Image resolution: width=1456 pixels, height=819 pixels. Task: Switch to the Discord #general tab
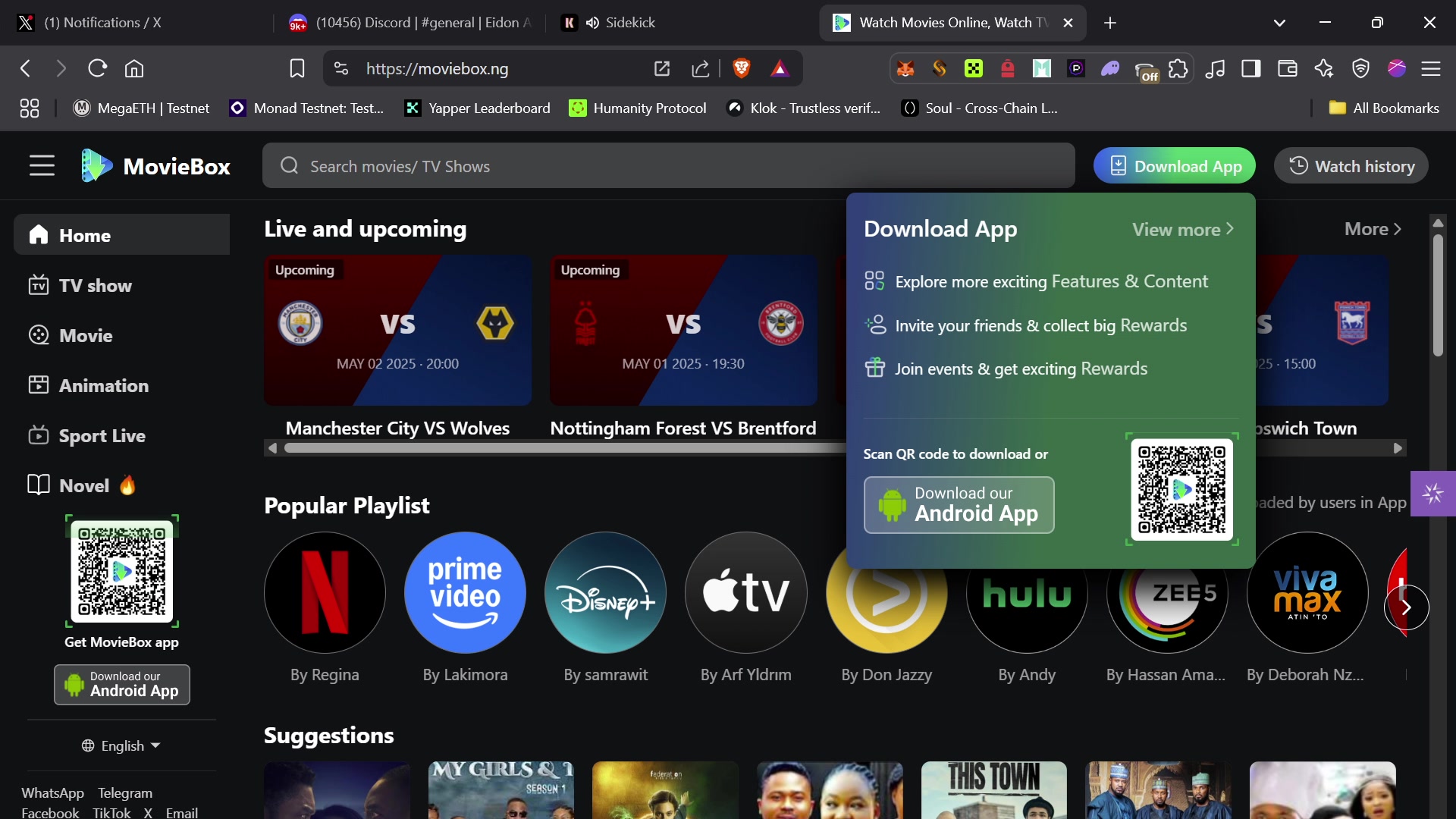(411, 23)
